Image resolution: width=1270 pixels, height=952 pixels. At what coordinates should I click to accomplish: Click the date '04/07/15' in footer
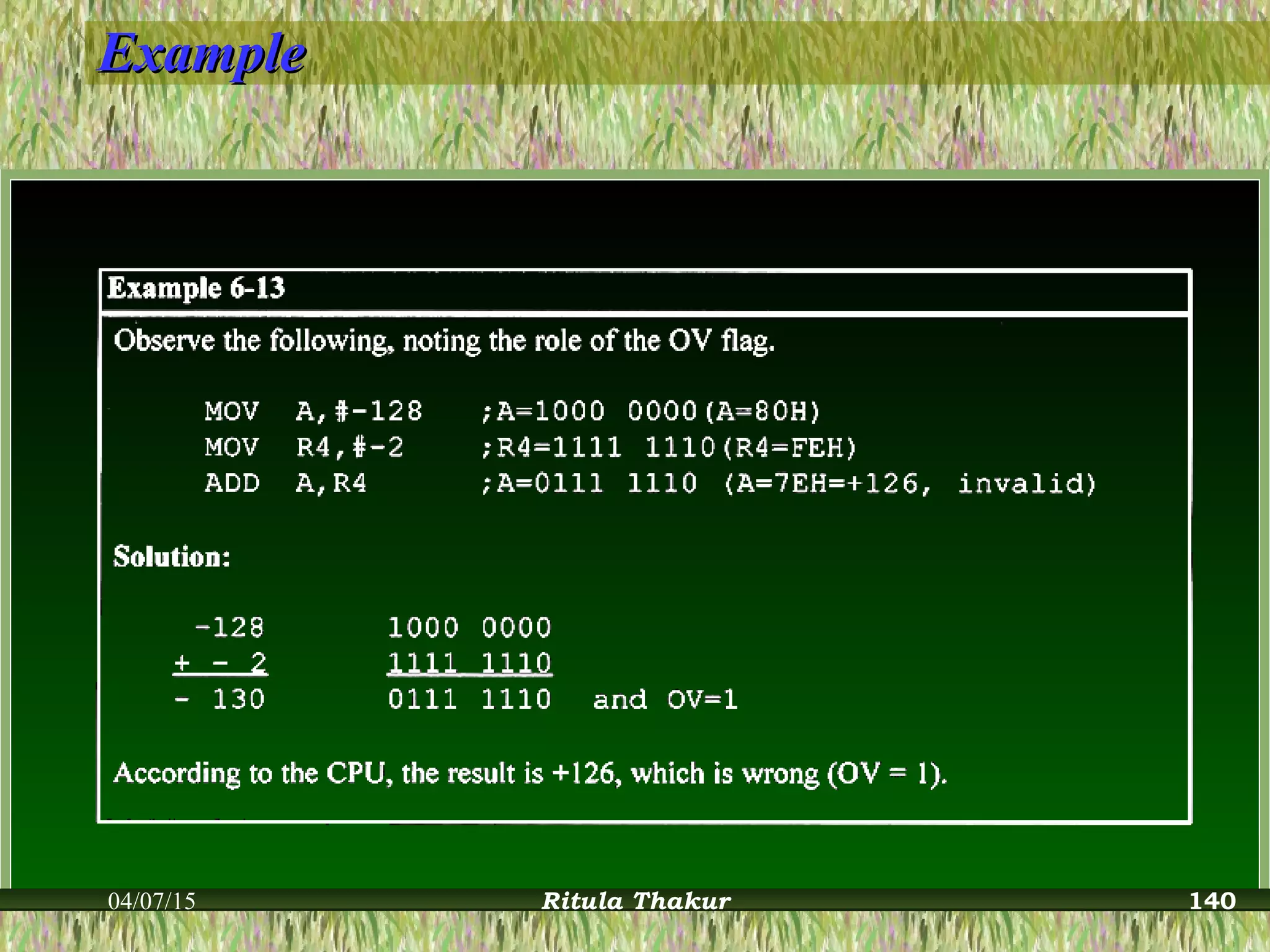[152, 901]
